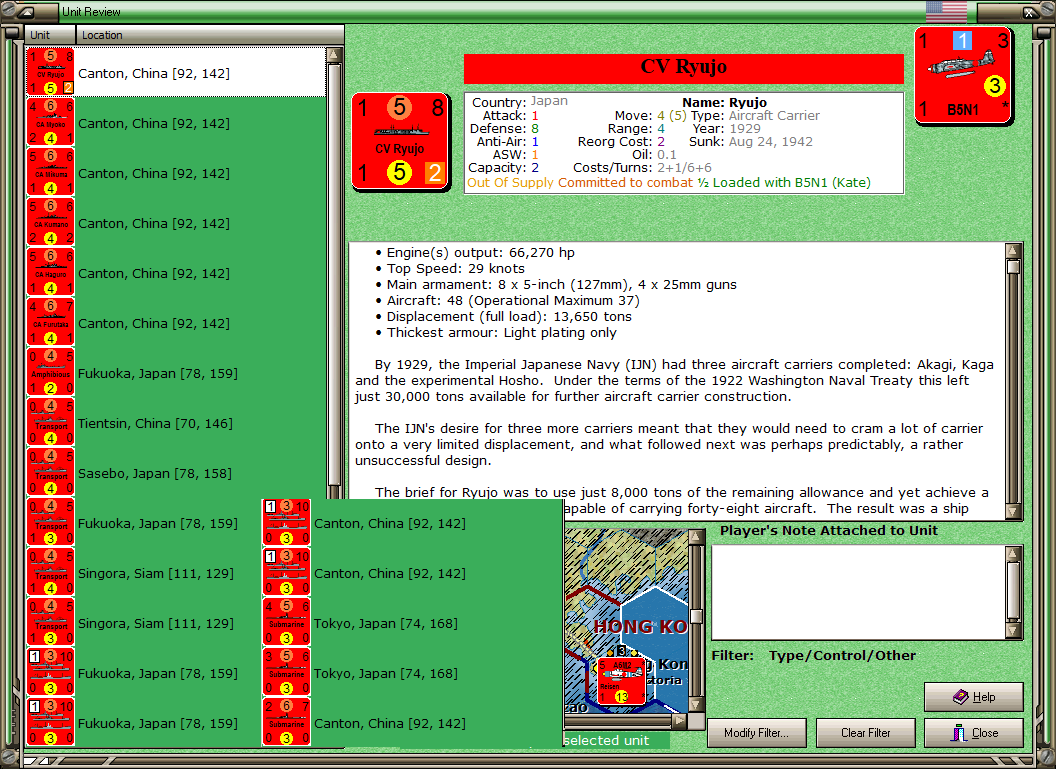The width and height of the screenshot is (1056, 769).
Task: Click inside the Player's Note text box
Action: (x=859, y=592)
